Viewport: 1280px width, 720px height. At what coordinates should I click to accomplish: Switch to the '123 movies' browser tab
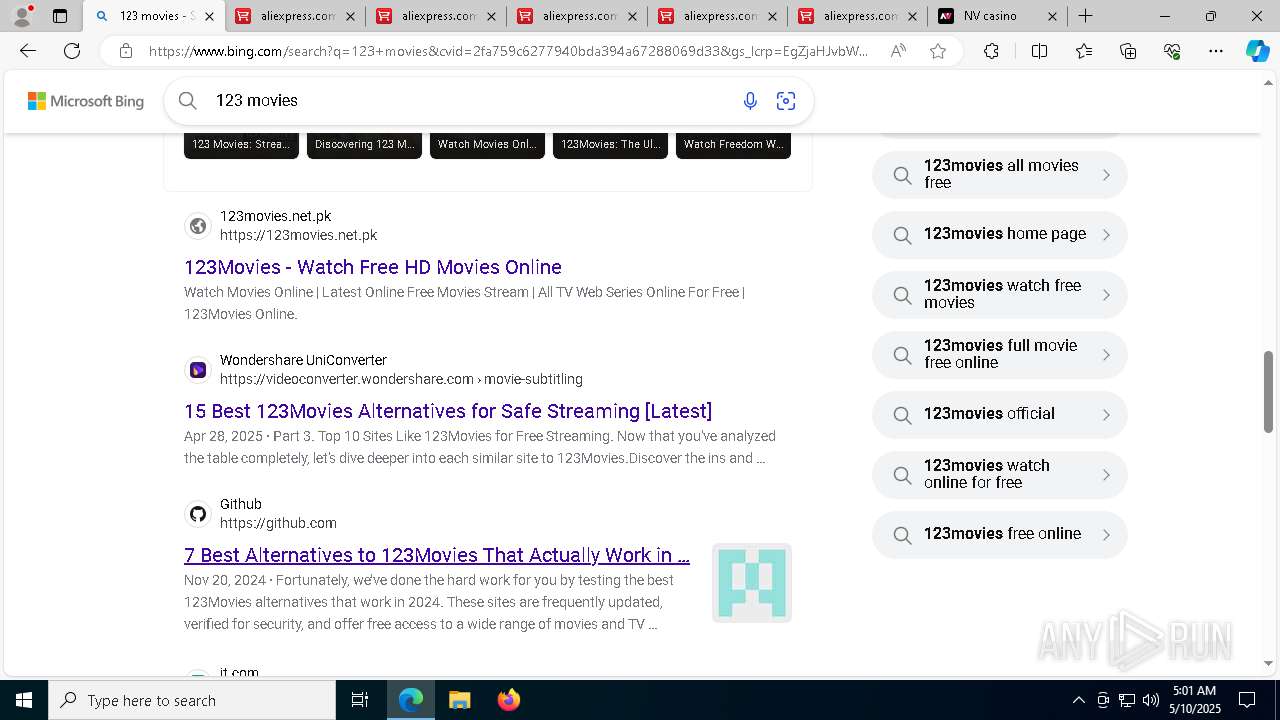(153, 16)
